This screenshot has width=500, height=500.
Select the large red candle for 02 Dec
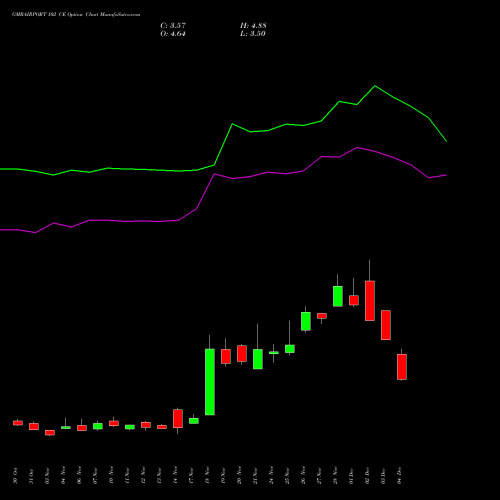click(370, 301)
